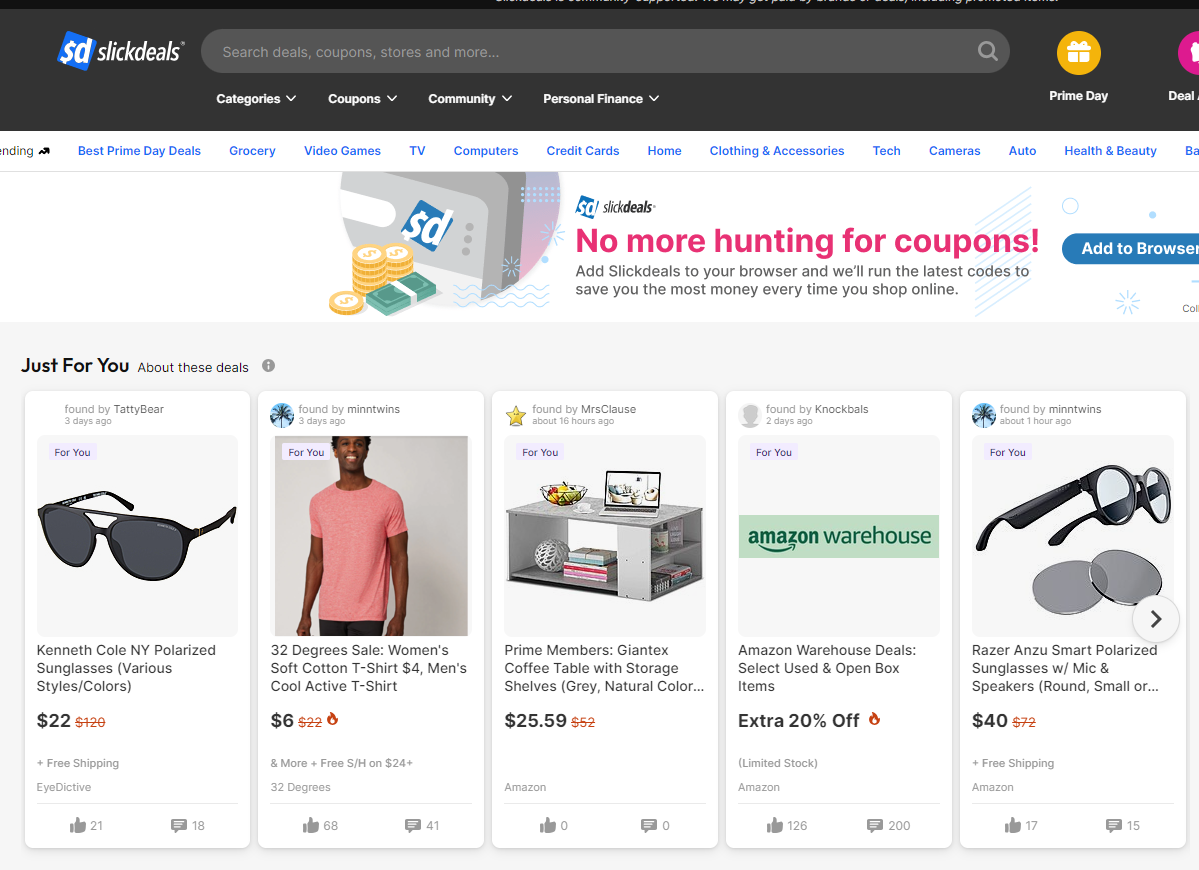The height and width of the screenshot is (870, 1199).
Task: Open the Health & Beauty tab
Action: point(1110,151)
